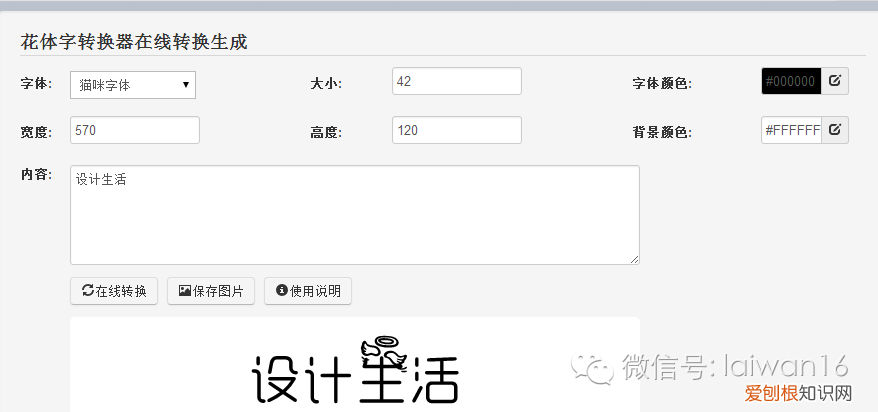Click the 内容: label
The height and width of the screenshot is (412, 878).
36,175
